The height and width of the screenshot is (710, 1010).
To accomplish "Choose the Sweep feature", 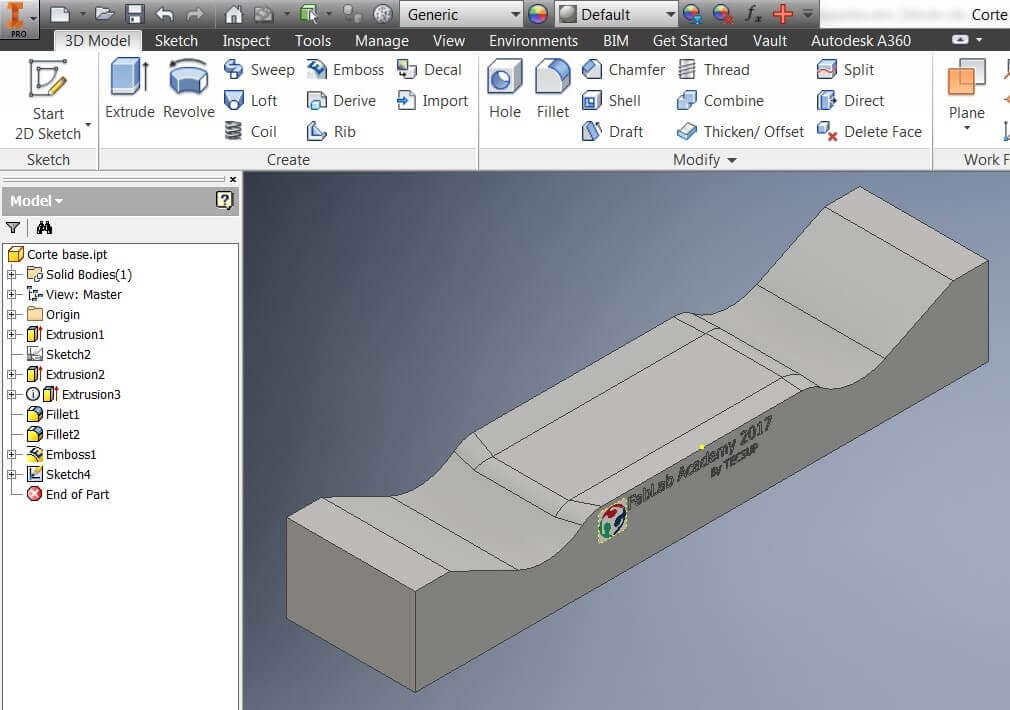I will coord(259,70).
